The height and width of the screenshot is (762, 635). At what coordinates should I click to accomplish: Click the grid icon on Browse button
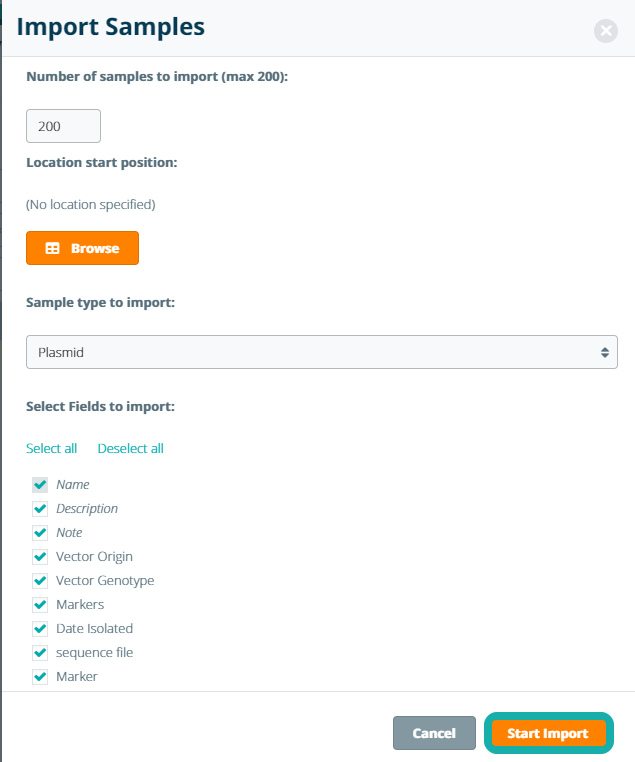tap(54, 249)
